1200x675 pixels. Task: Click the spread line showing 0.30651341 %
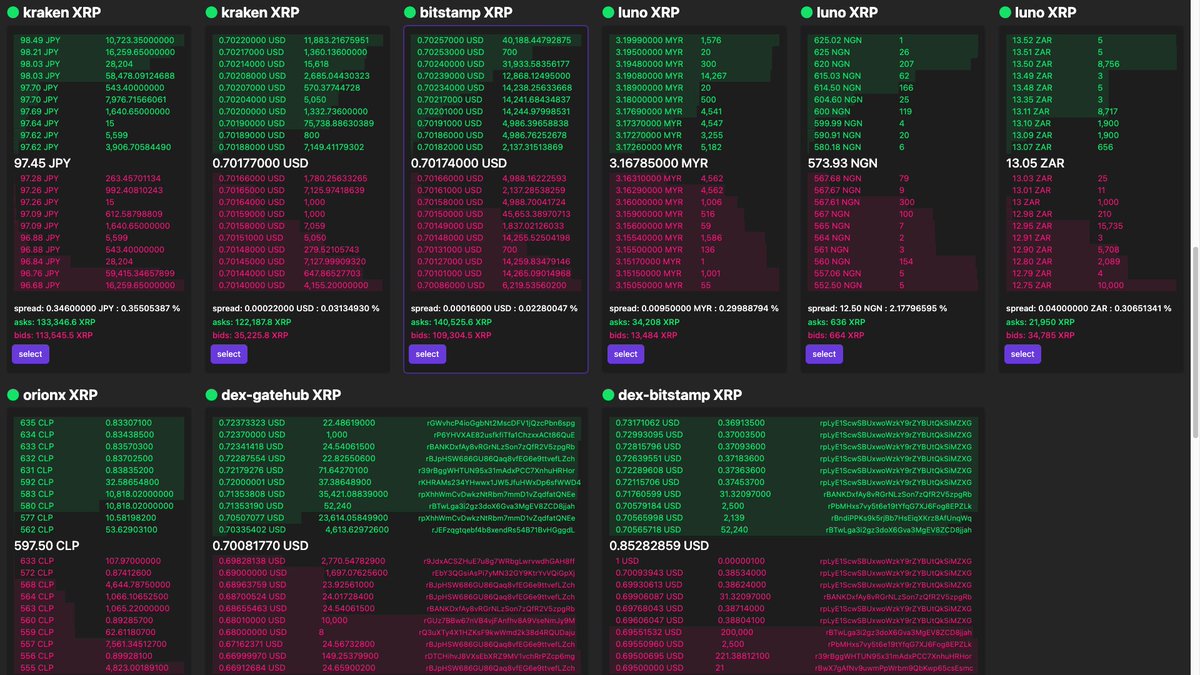(1090, 308)
